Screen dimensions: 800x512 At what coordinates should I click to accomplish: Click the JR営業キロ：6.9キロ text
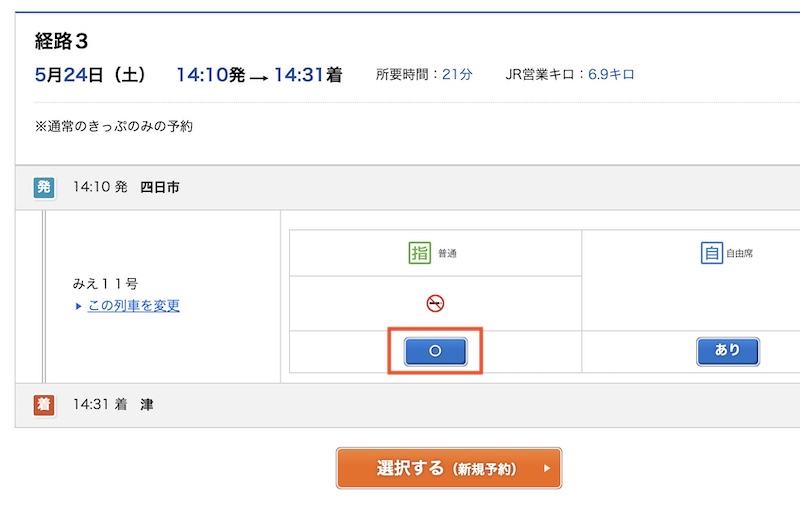570,74
